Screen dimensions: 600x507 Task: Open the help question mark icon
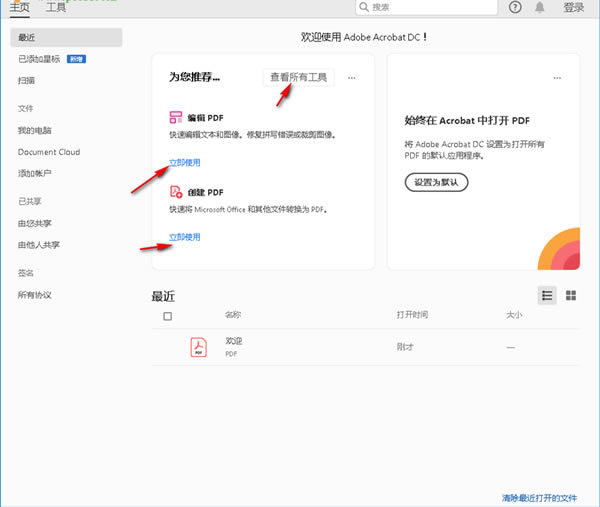[515, 7]
